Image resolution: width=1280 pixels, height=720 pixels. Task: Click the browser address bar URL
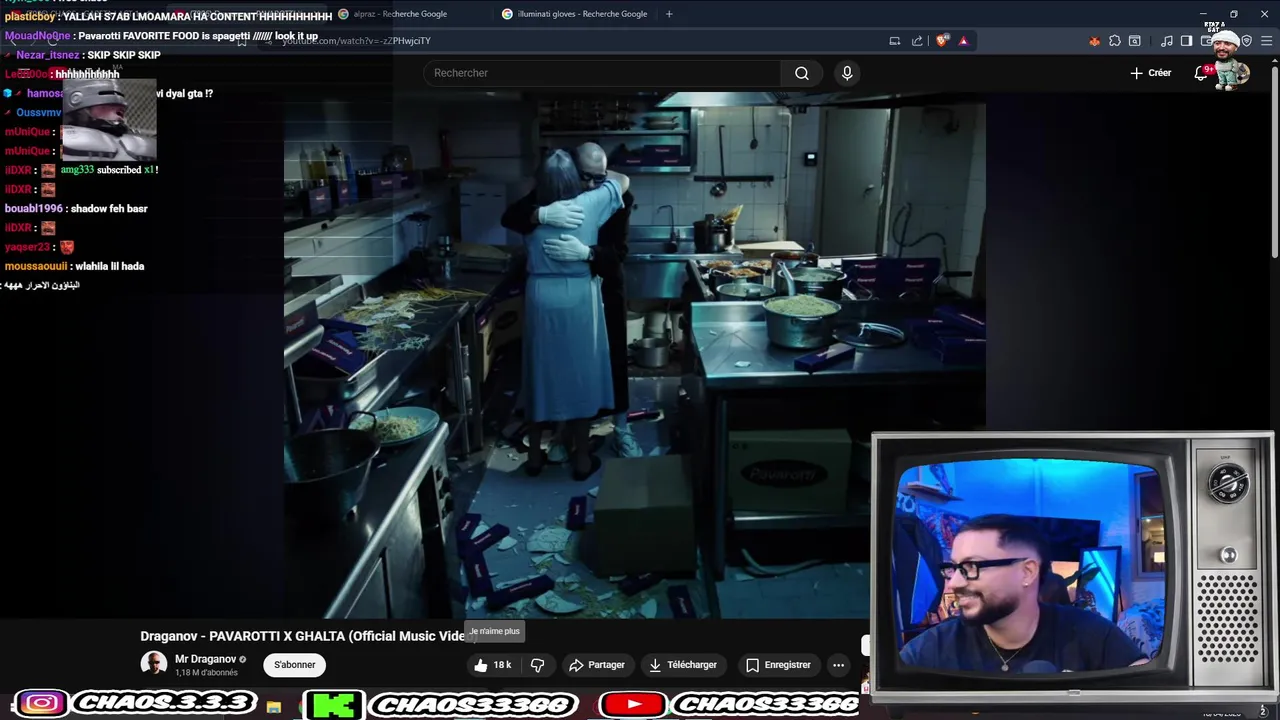click(x=356, y=41)
